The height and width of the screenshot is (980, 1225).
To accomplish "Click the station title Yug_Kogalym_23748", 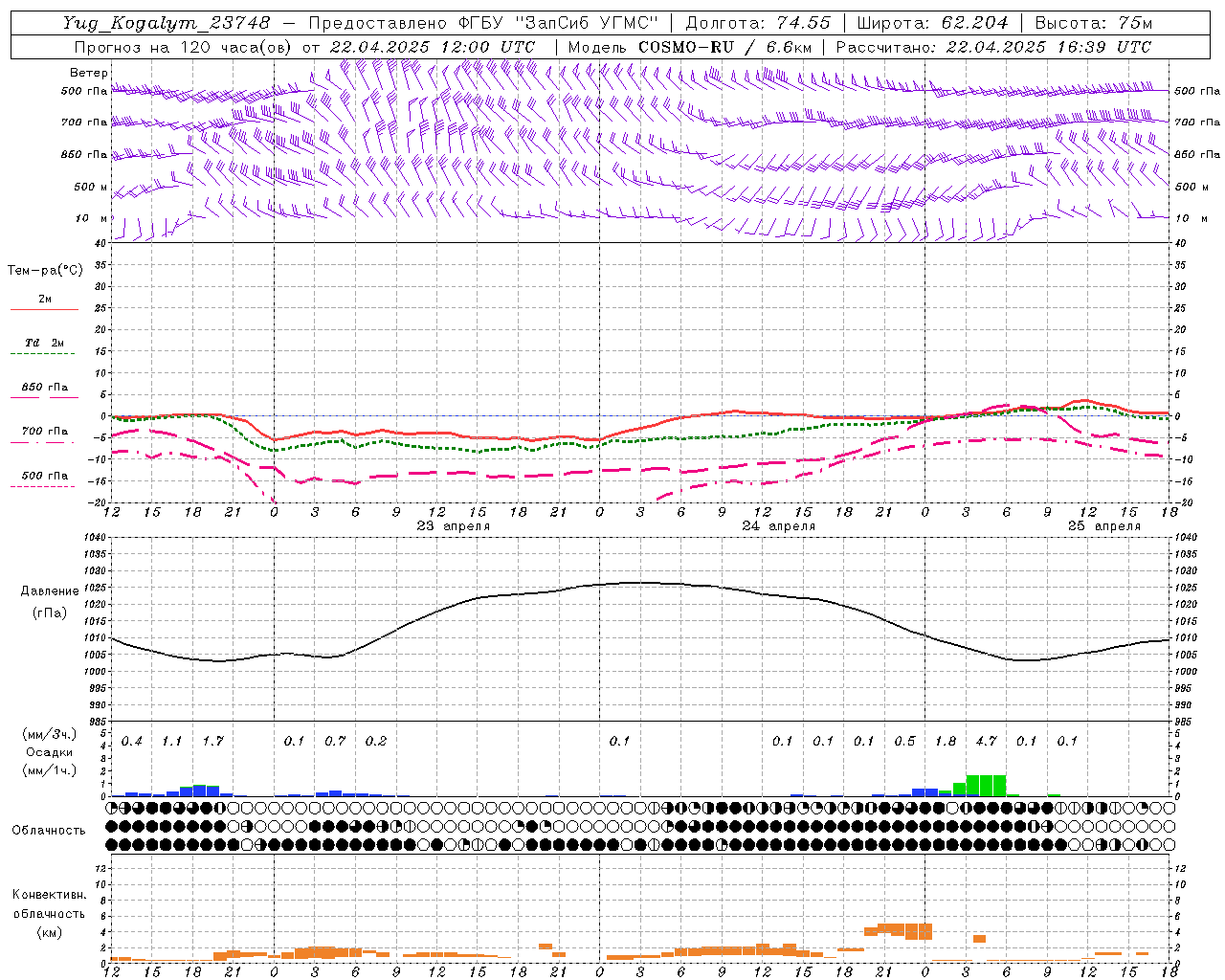I will 167,23.
